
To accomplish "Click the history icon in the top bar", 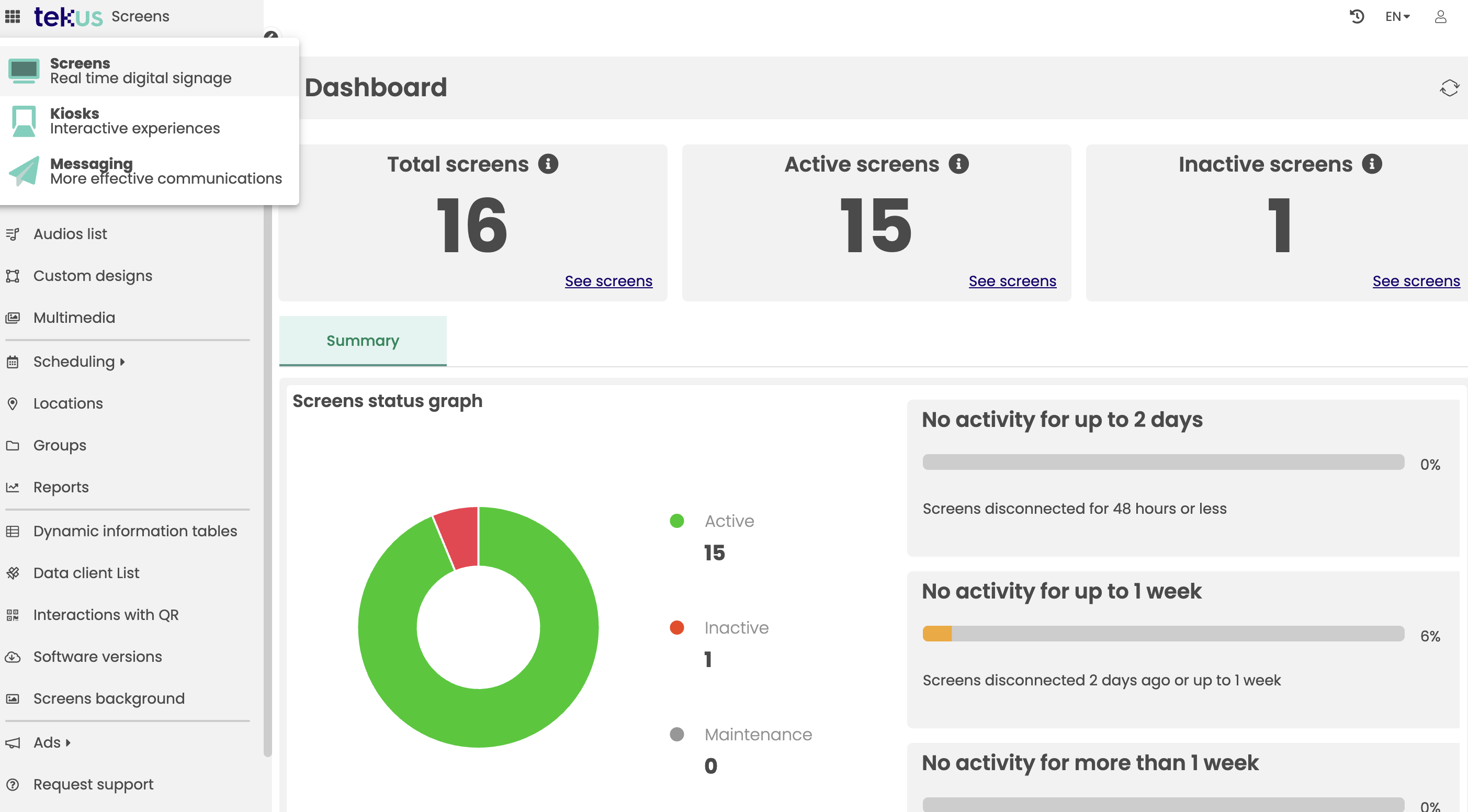I will pos(1358,17).
